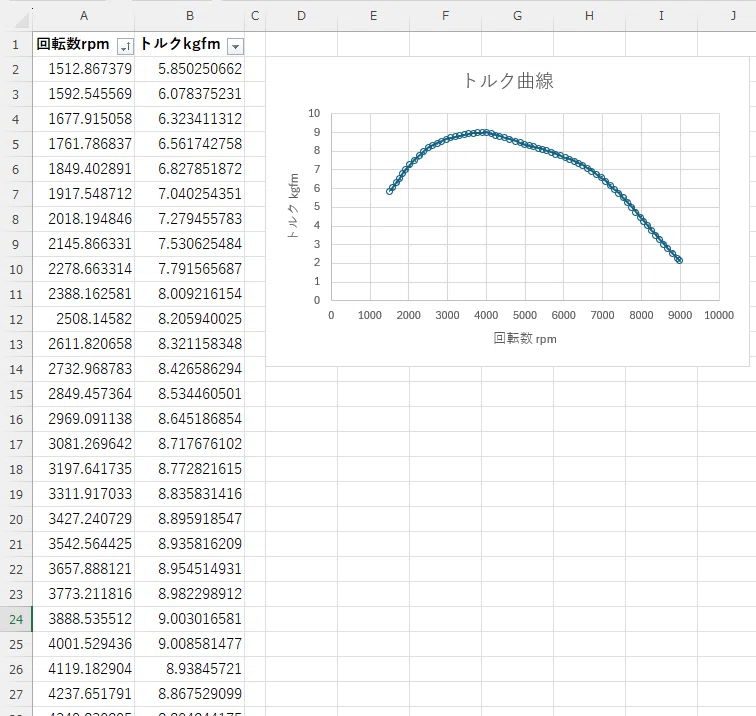Select column I header
Image resolution: width=756 pixels, height=716 pixels.
pos(661,16)
